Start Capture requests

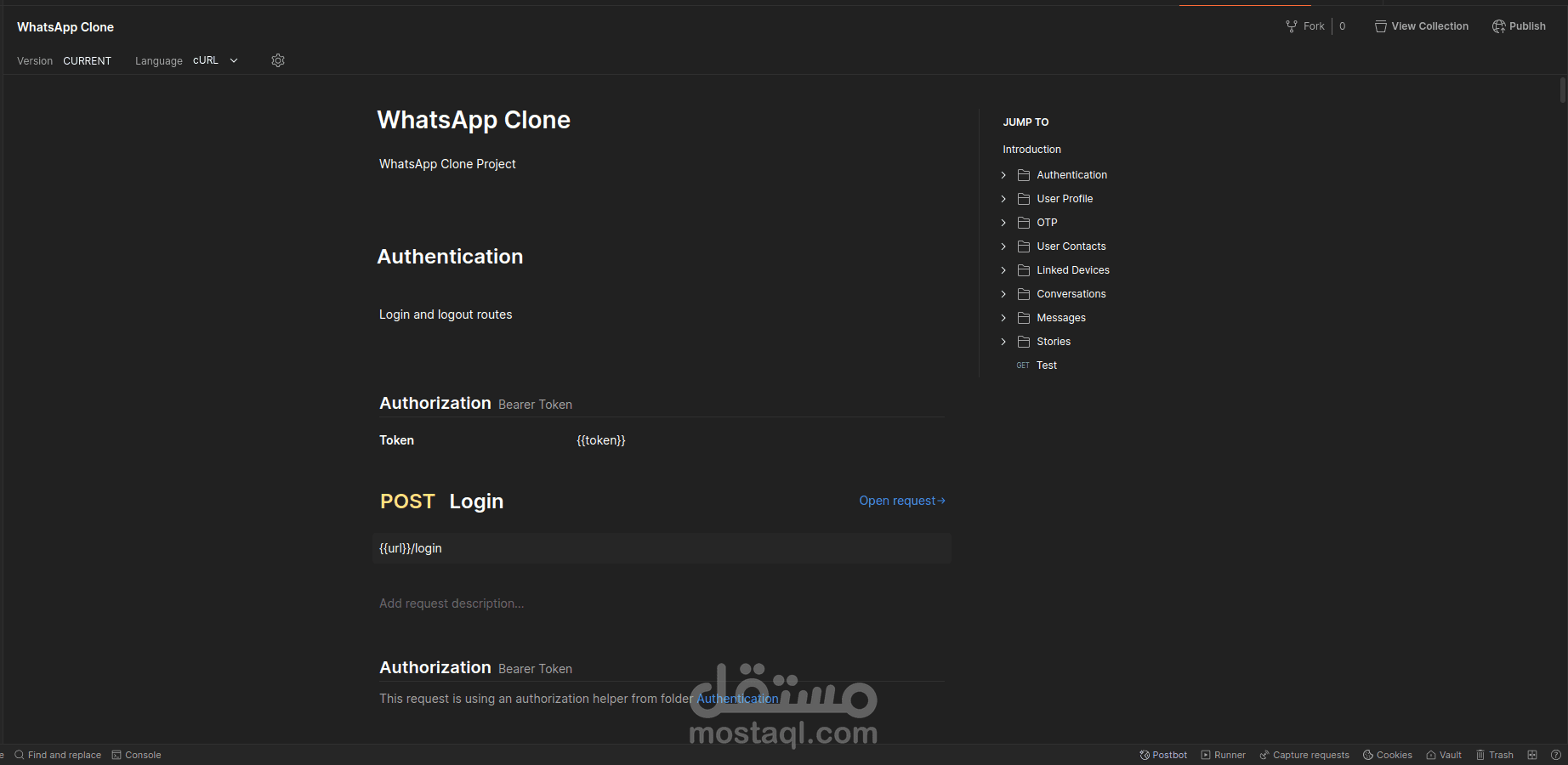[1304, 755]
